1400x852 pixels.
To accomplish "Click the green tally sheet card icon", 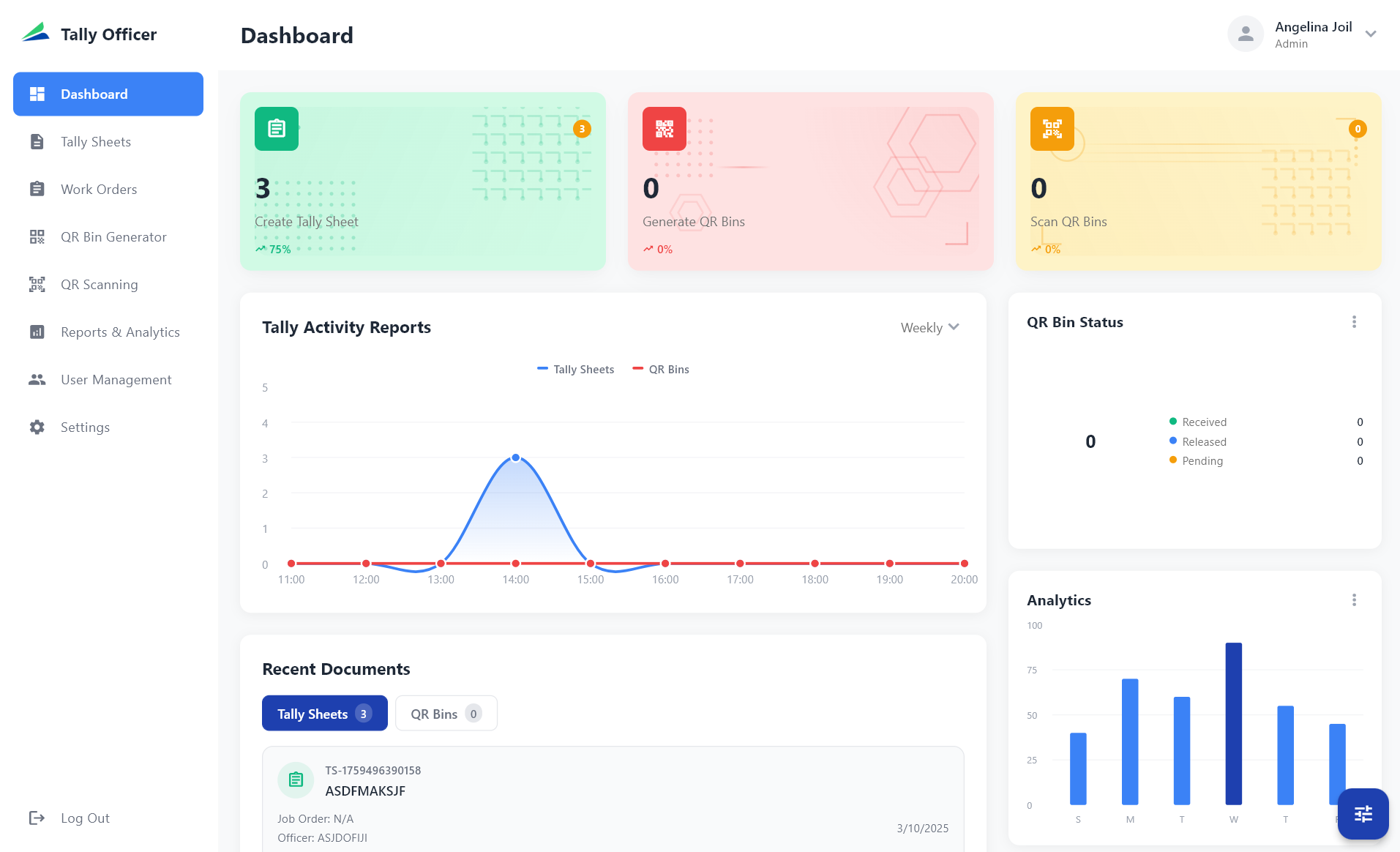I will (276, 129).
